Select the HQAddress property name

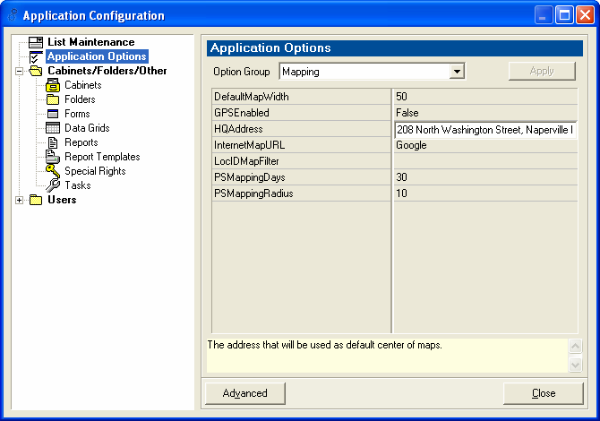point(238,129)
